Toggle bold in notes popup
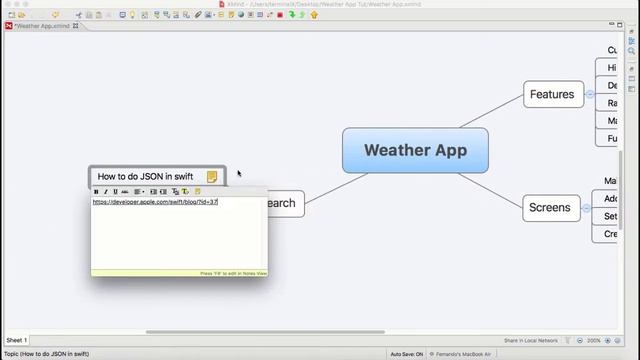640x360 pixels. tap(96, 191)
